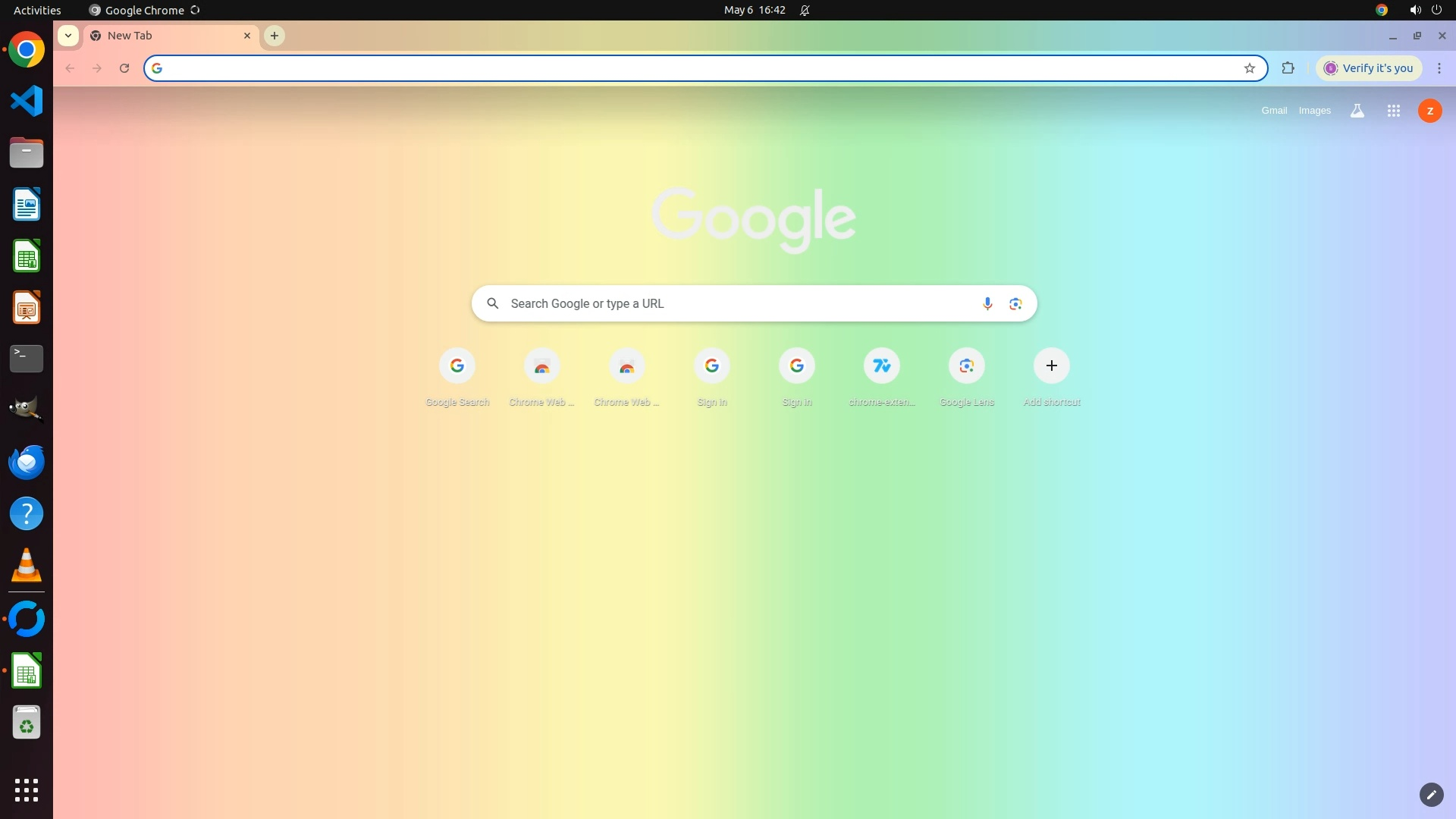Click the Gmail link
Image resolution: width=1456 pixels, height=819 pixels.
point(1273,111)
